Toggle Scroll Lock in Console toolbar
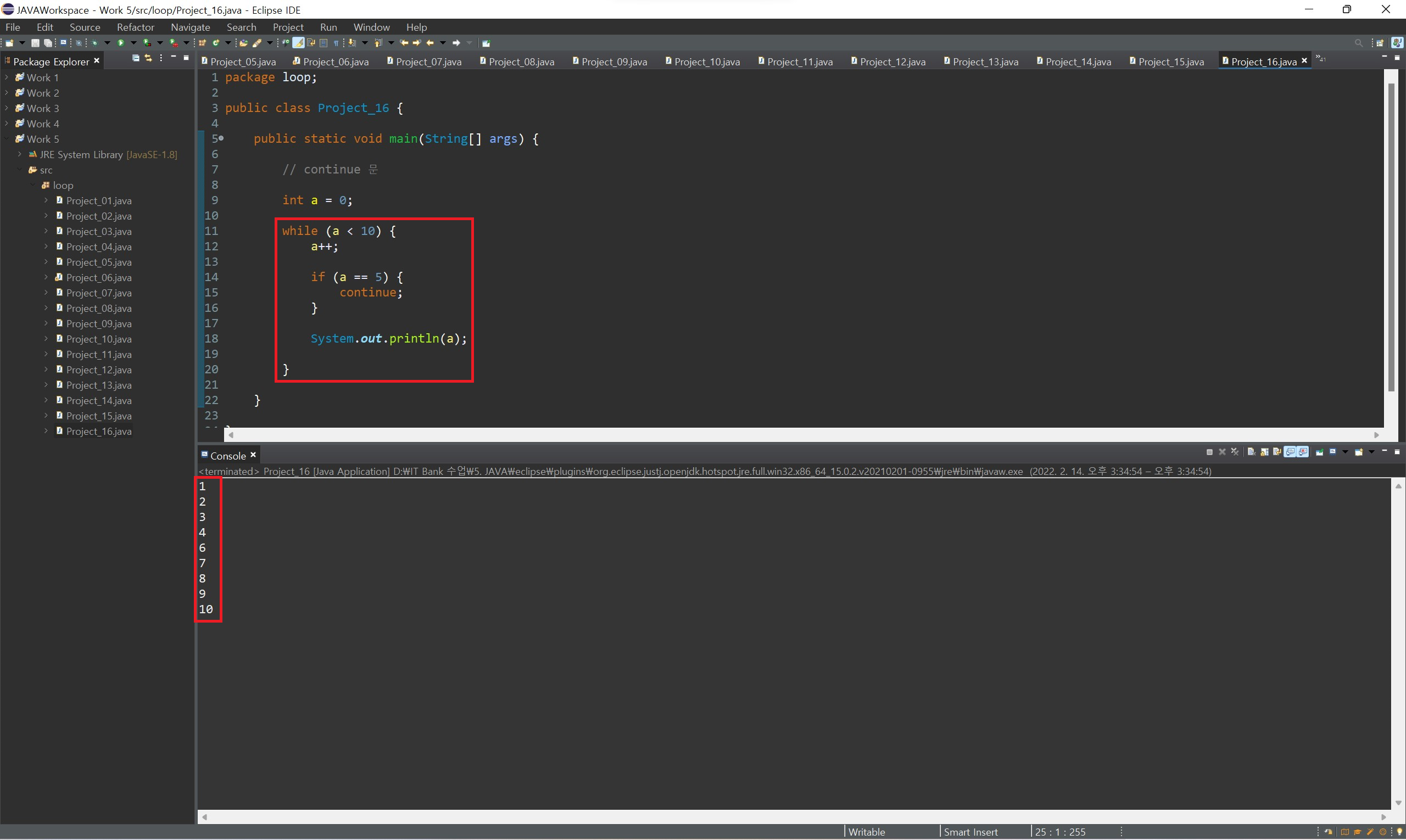 tap(1264, 452)
